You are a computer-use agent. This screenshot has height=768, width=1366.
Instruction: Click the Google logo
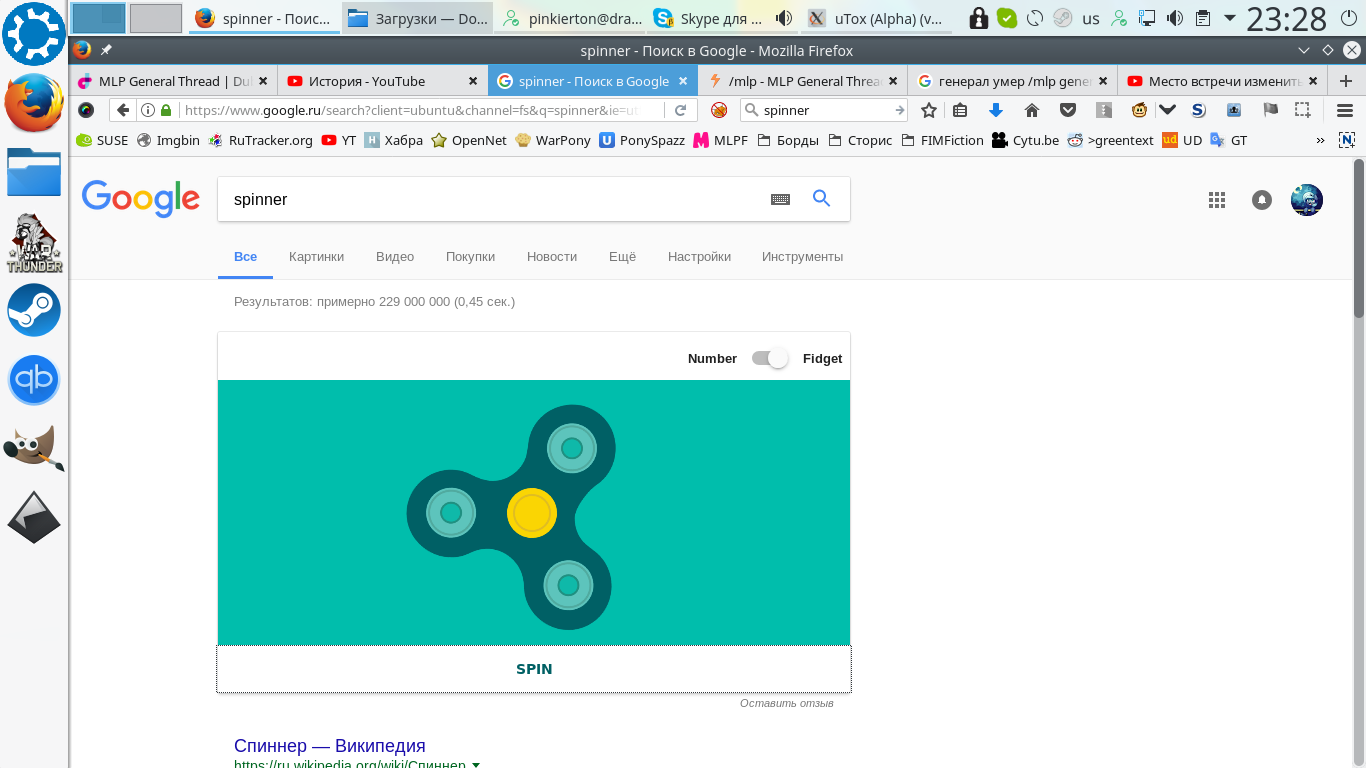(x=141, y=198)
